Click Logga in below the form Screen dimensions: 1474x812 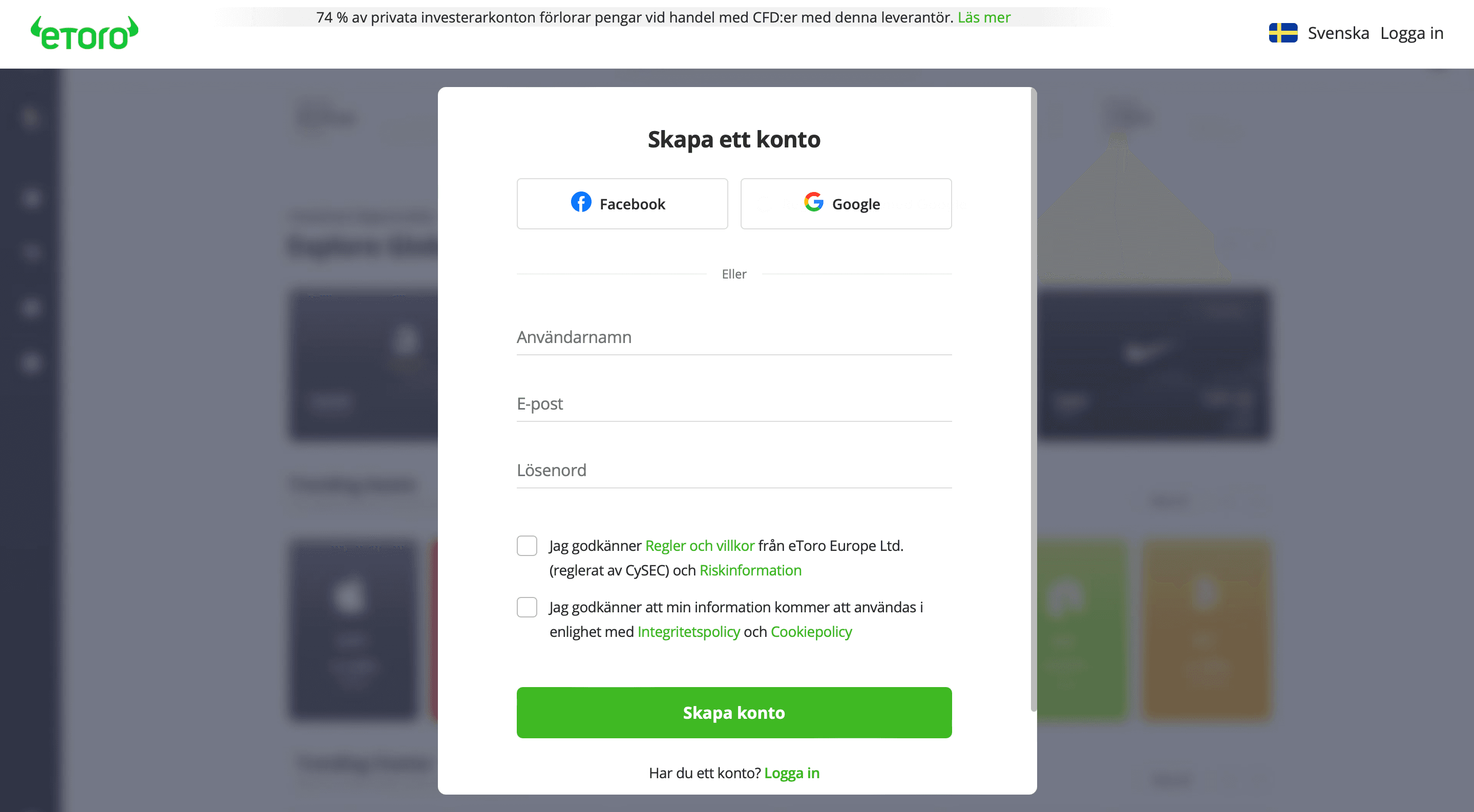(x=791, y=773)
